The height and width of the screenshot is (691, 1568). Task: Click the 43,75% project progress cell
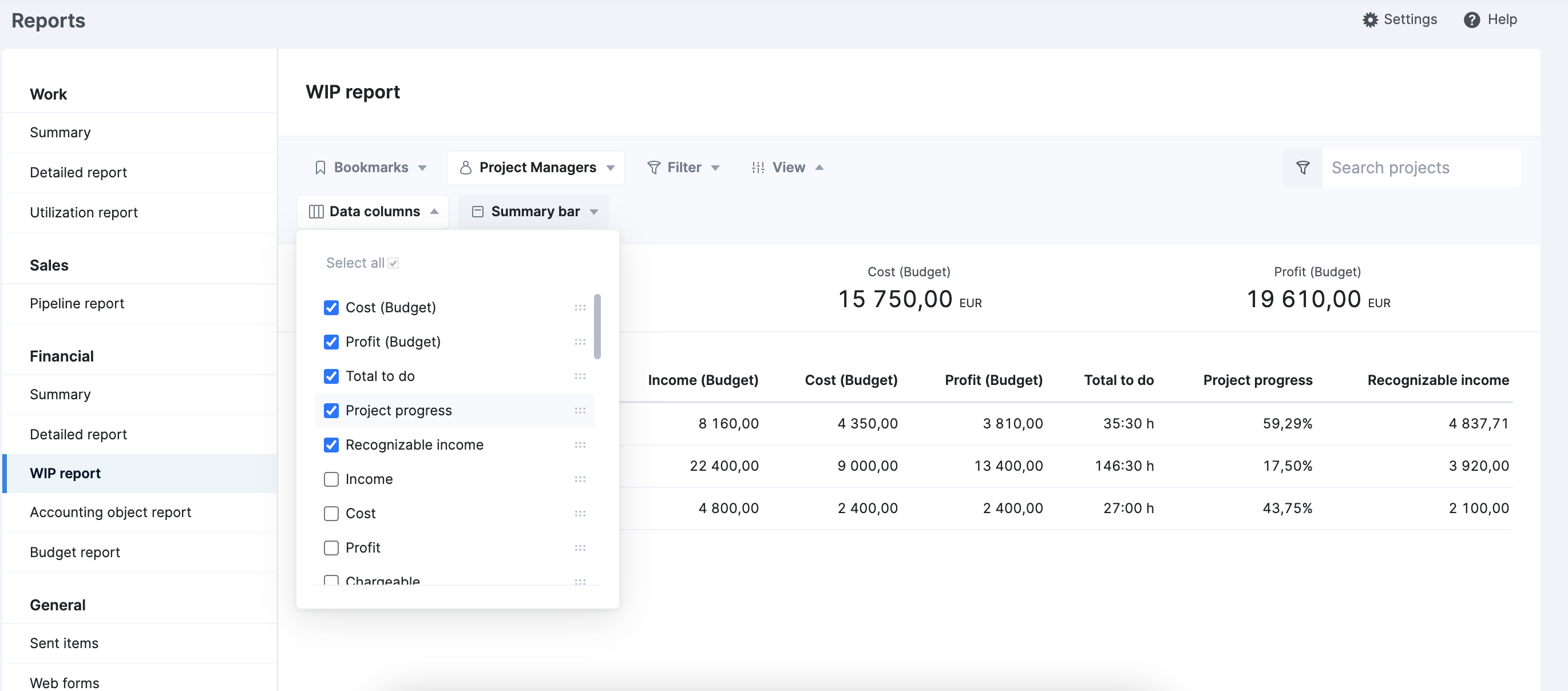click(x=1288, y=509)
